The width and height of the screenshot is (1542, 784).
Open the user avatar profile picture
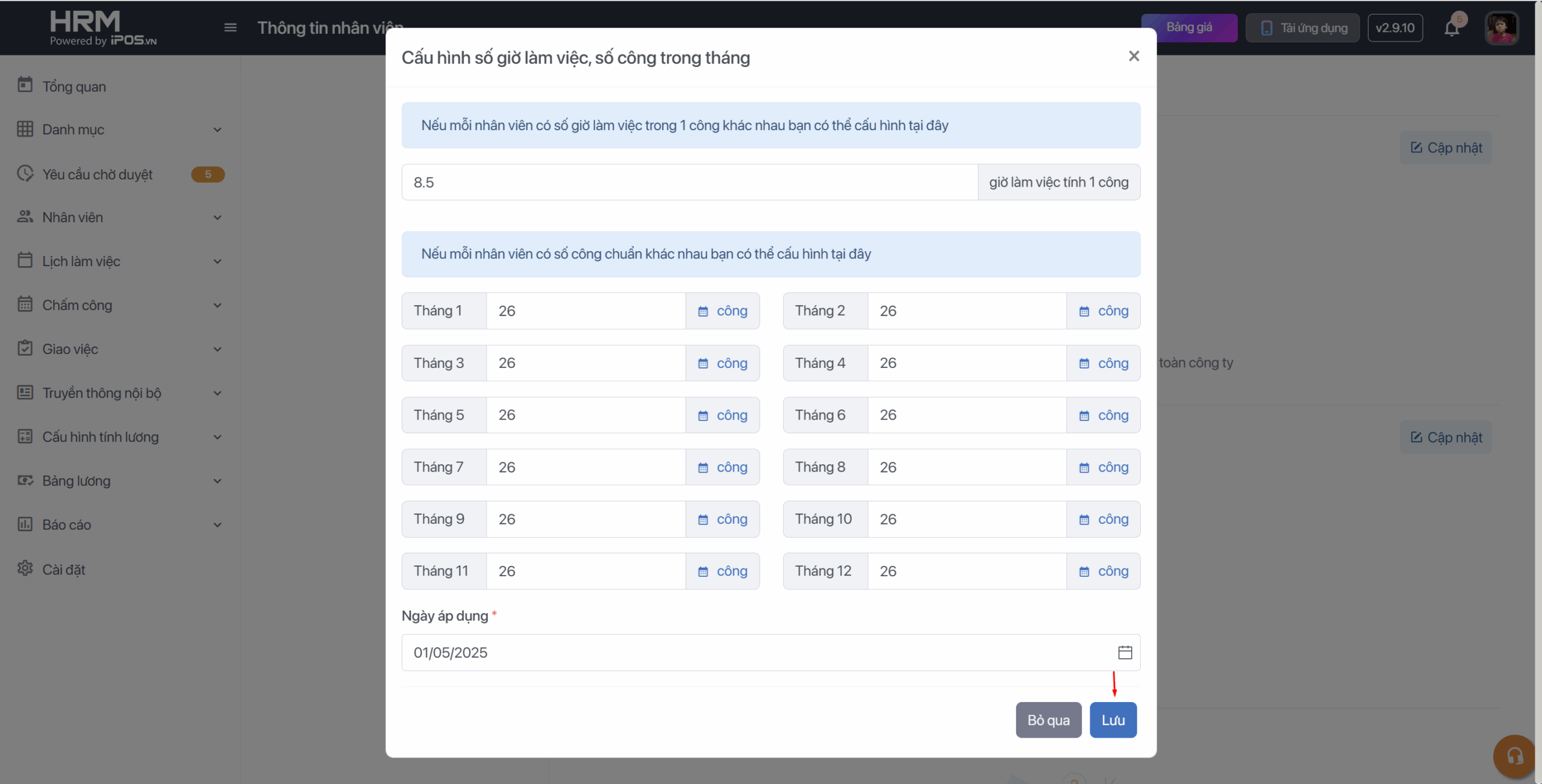(x=1501, y=28)
